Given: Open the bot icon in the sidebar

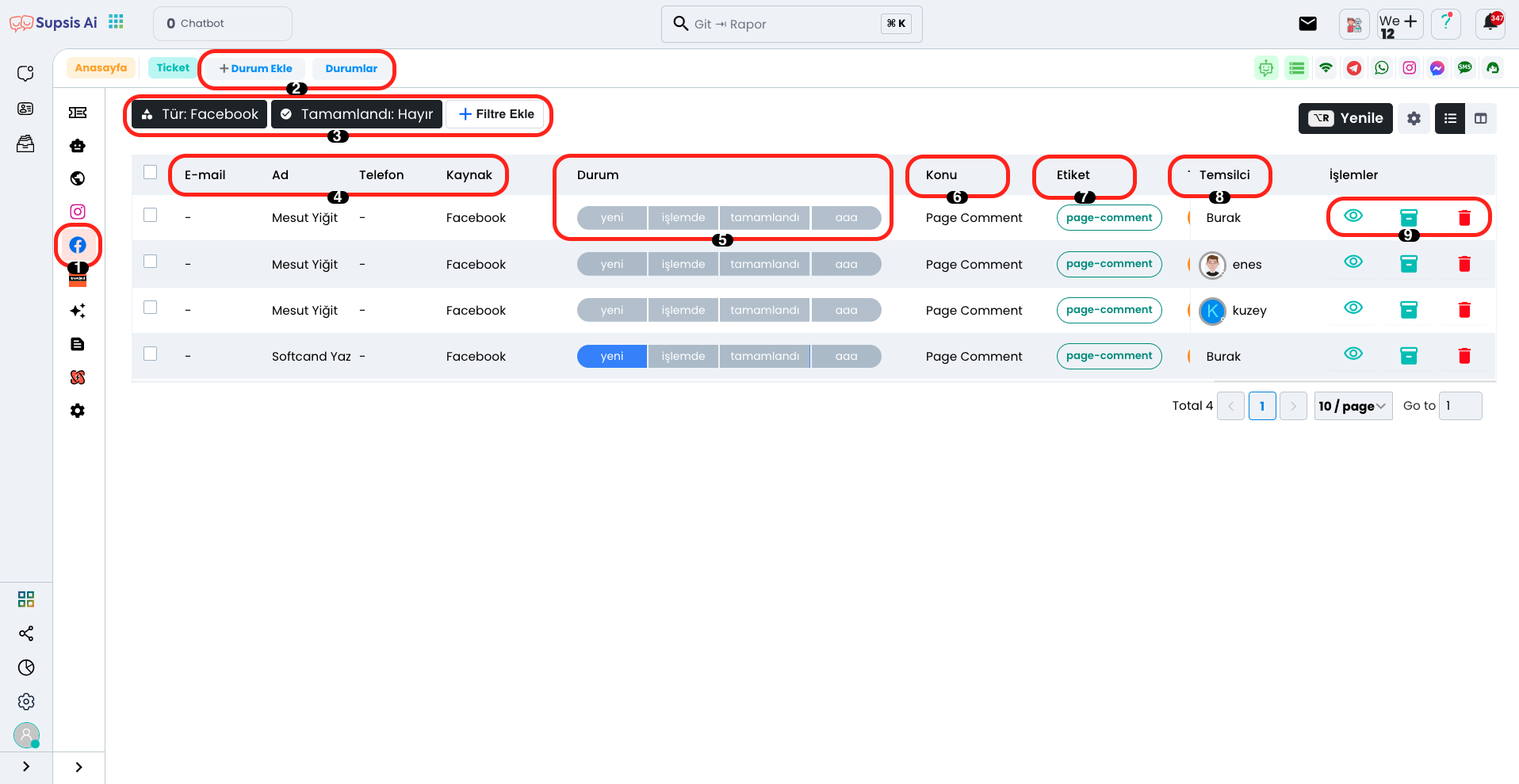Looking at the screenshot, I should 78,145.
